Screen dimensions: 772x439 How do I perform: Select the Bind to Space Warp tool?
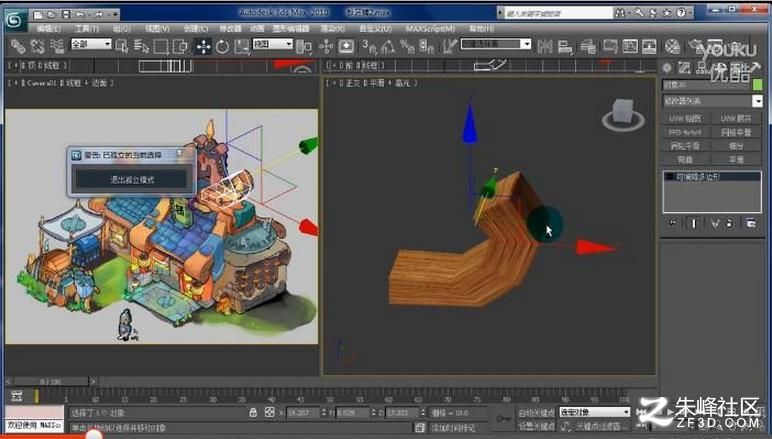coord(57,46)
